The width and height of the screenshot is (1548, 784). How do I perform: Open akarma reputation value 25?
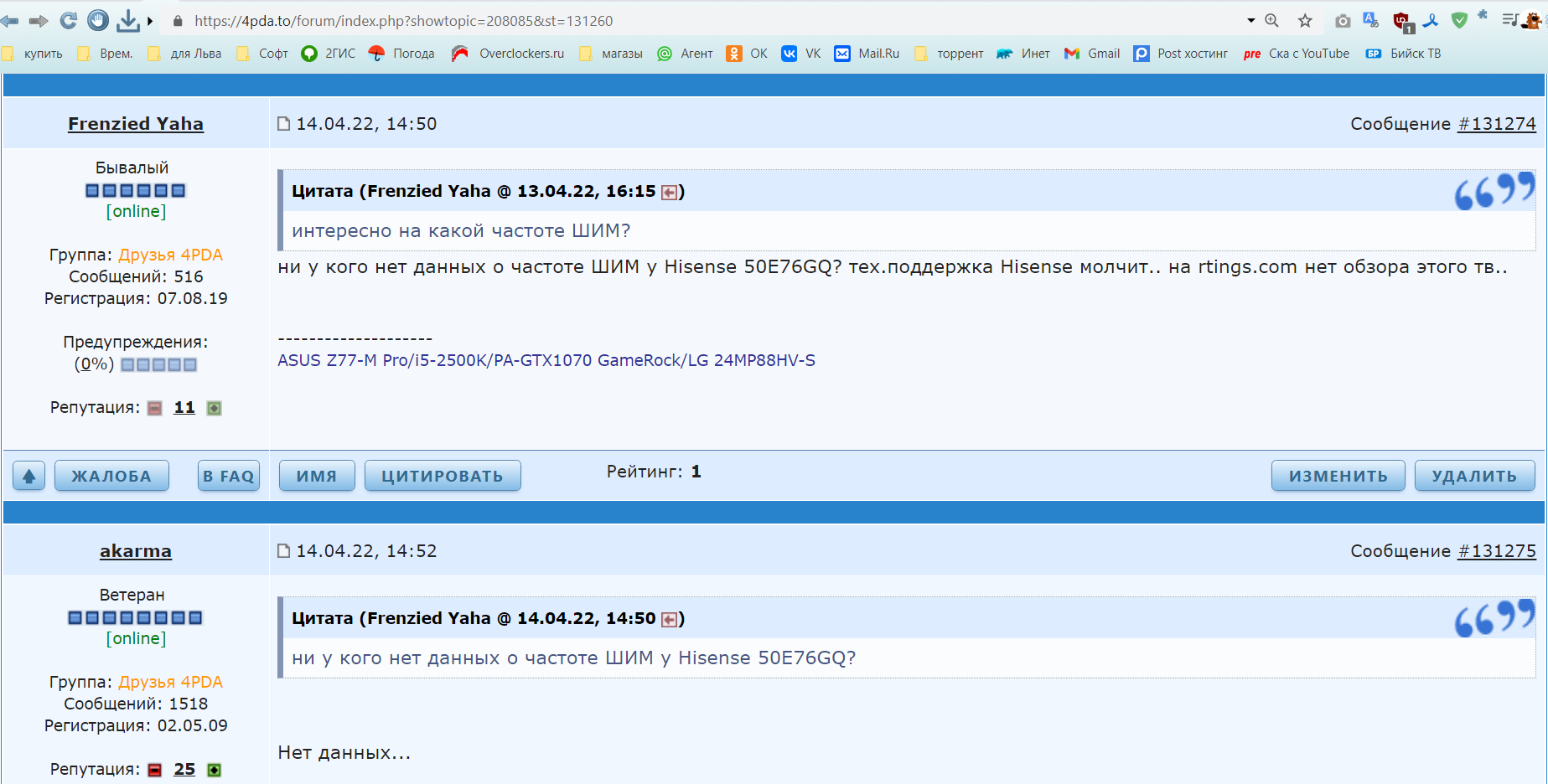(x=184, y=769)
